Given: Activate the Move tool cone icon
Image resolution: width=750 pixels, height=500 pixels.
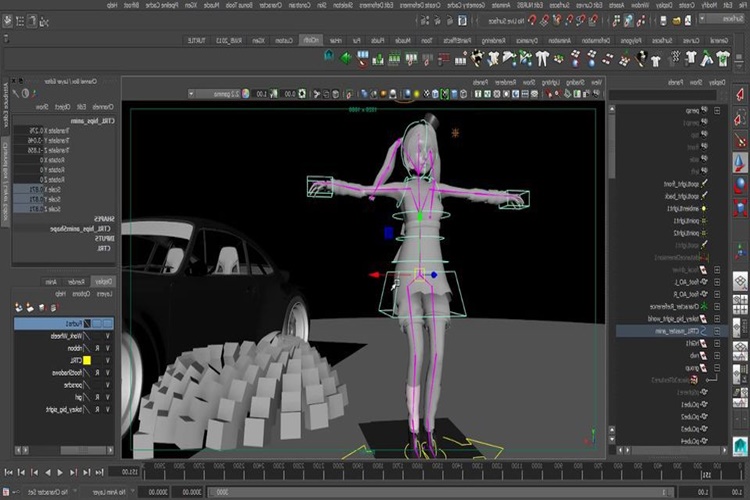Looking at the screenshot, I should click(740, 163).
